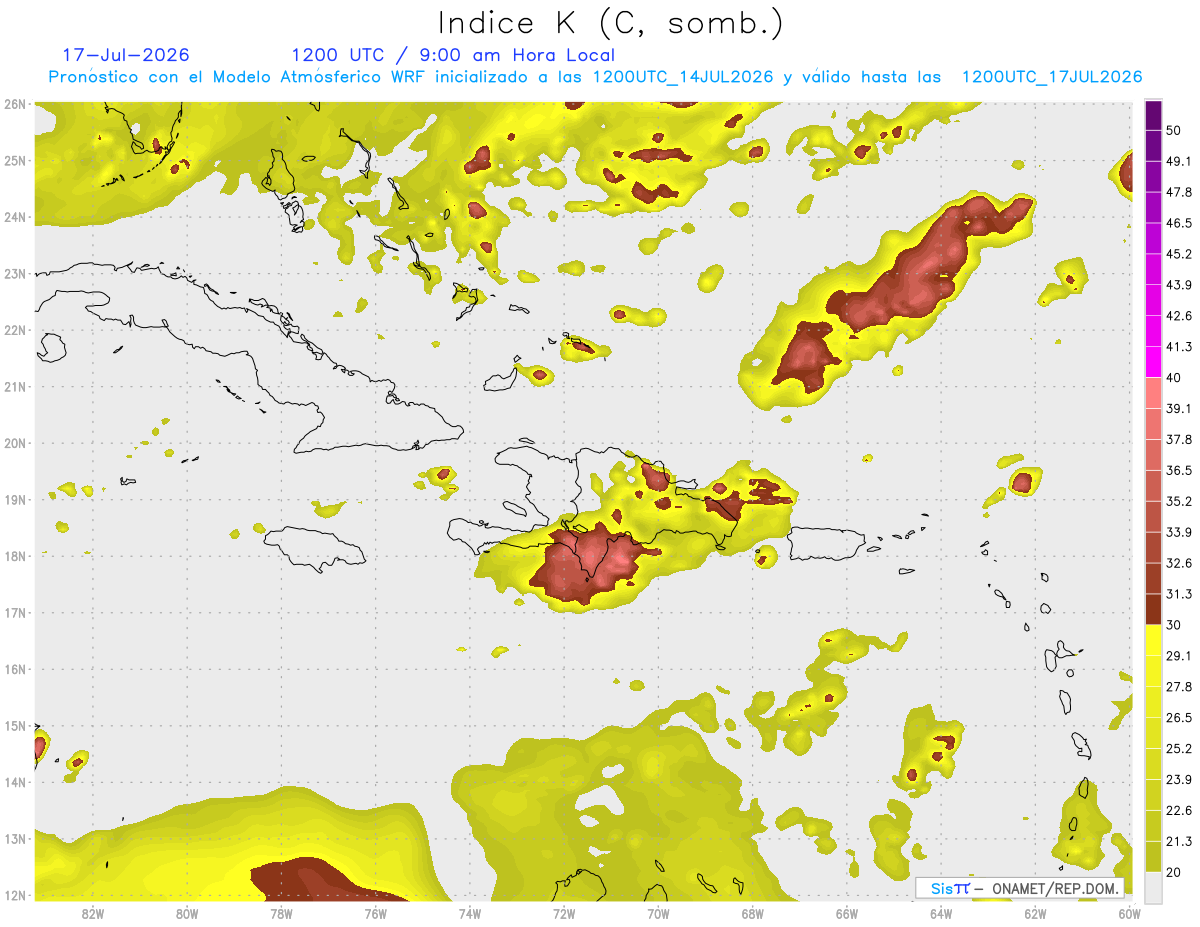
Task: Click the "68W" longitude label
Action: 753,913
